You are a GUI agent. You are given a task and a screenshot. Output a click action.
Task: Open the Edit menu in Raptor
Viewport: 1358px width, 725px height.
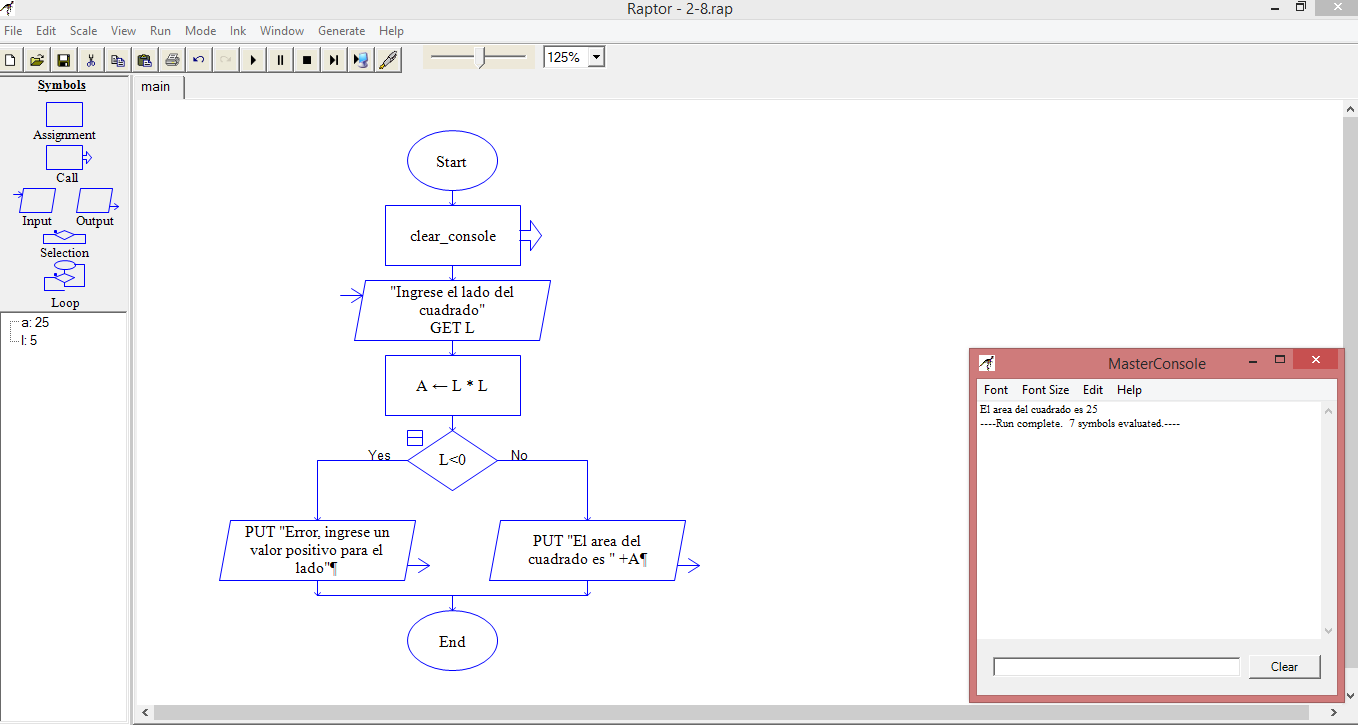[46, 31]
